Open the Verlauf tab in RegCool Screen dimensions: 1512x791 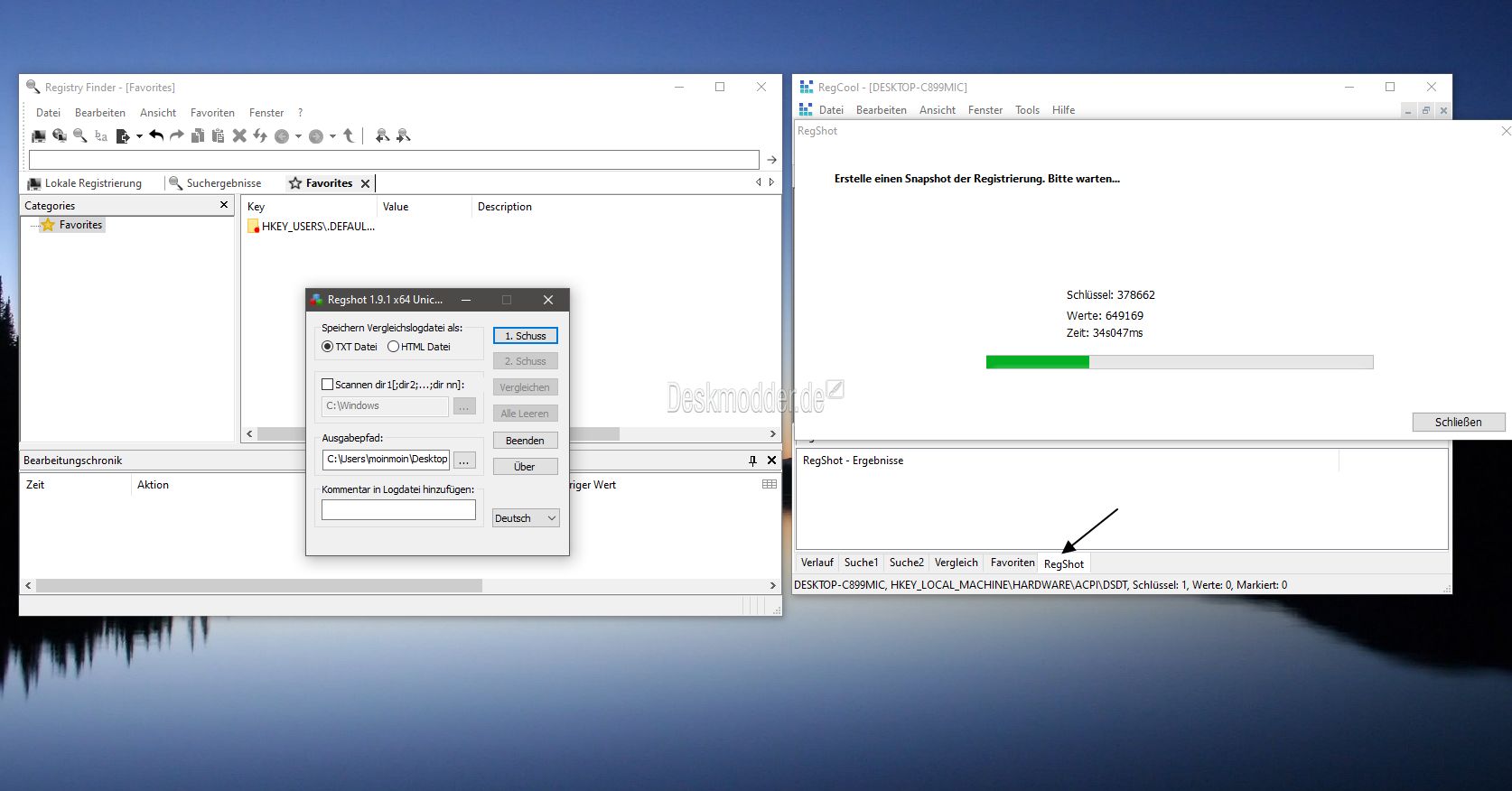coord(817,563)
